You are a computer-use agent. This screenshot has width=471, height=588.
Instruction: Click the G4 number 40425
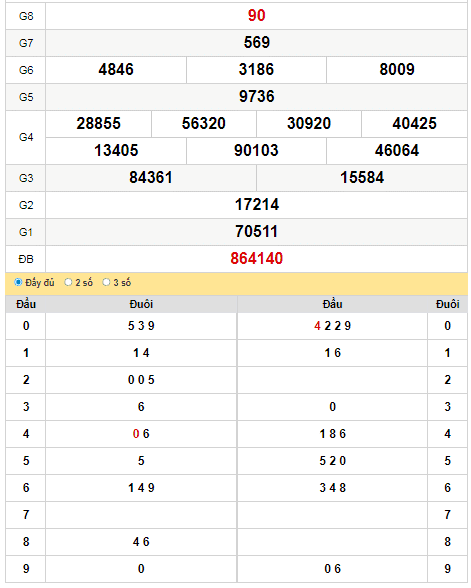pos(414,124)
